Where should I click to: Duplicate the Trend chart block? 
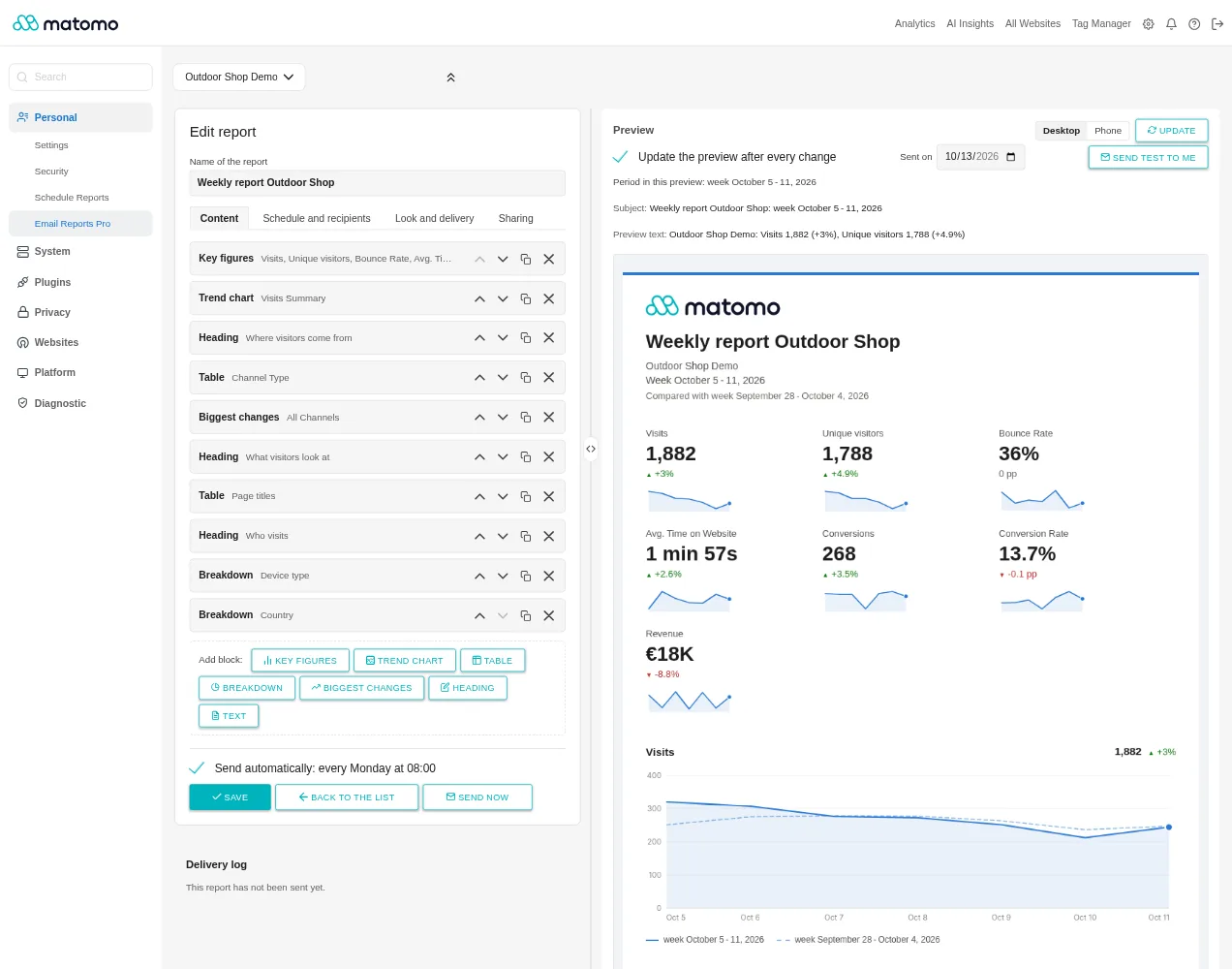526,298
